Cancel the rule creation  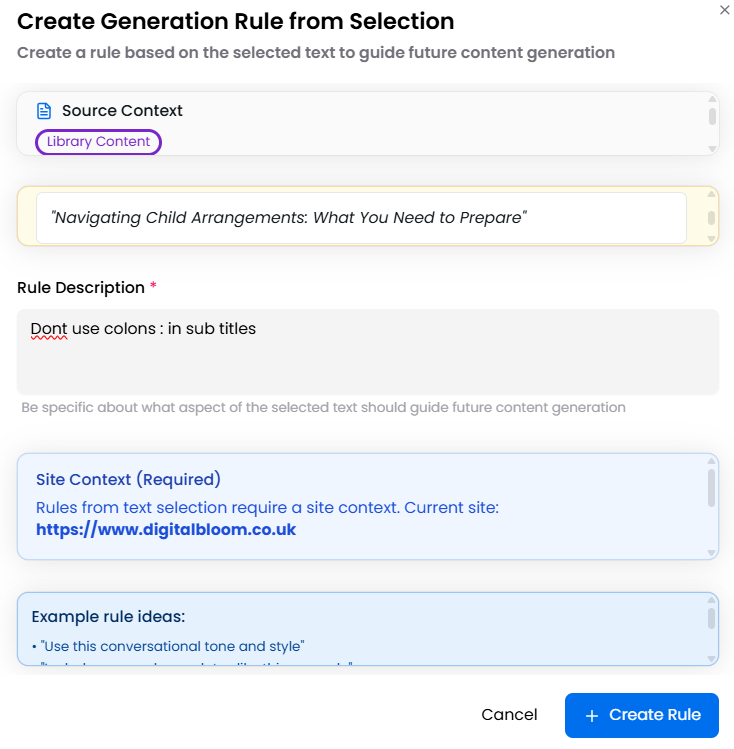tap(509, 715)
